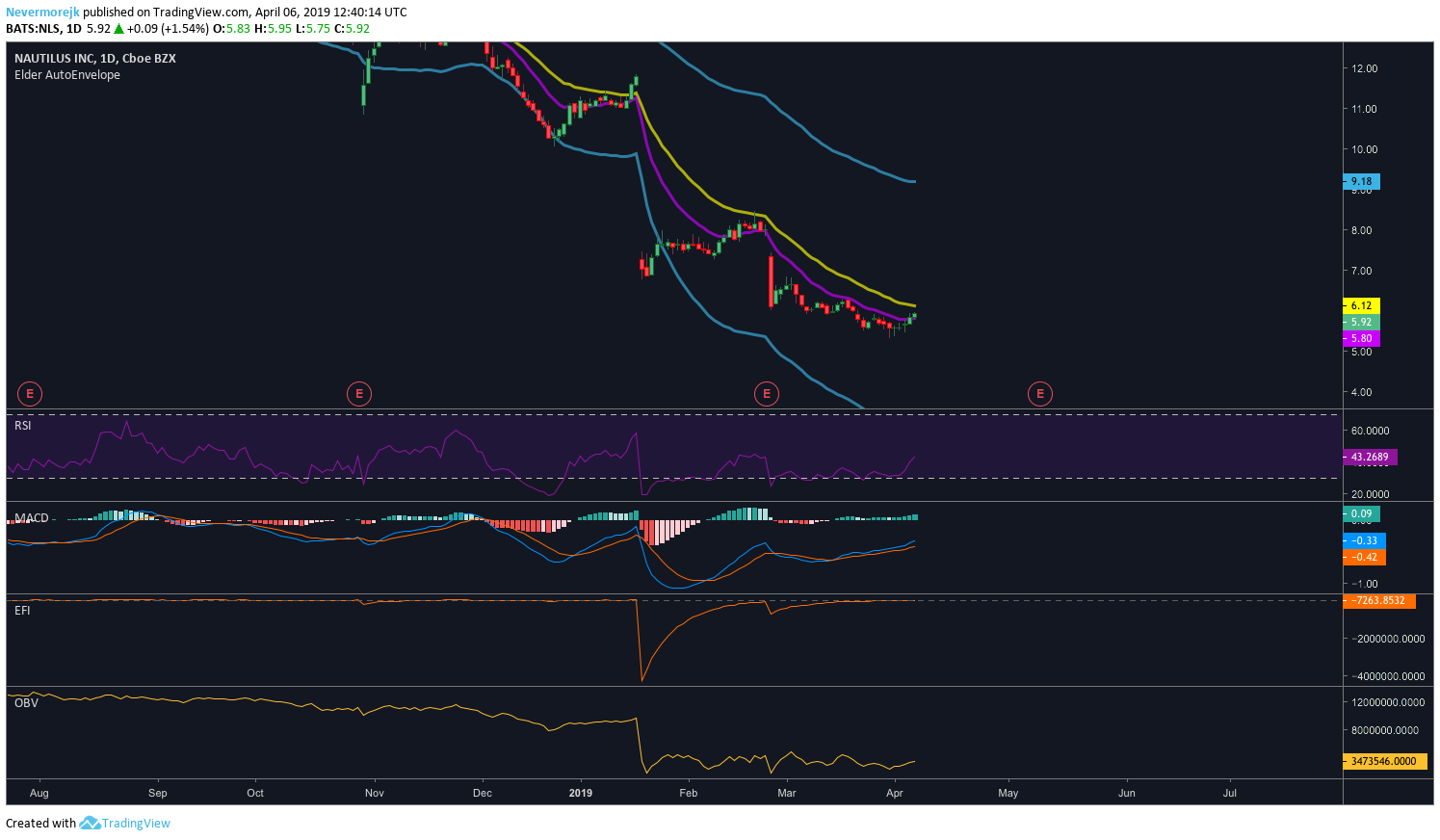Viewport: 1440px width, 840px height.
Task: Click the blue MACD value -0.33
Action: 1365,540
